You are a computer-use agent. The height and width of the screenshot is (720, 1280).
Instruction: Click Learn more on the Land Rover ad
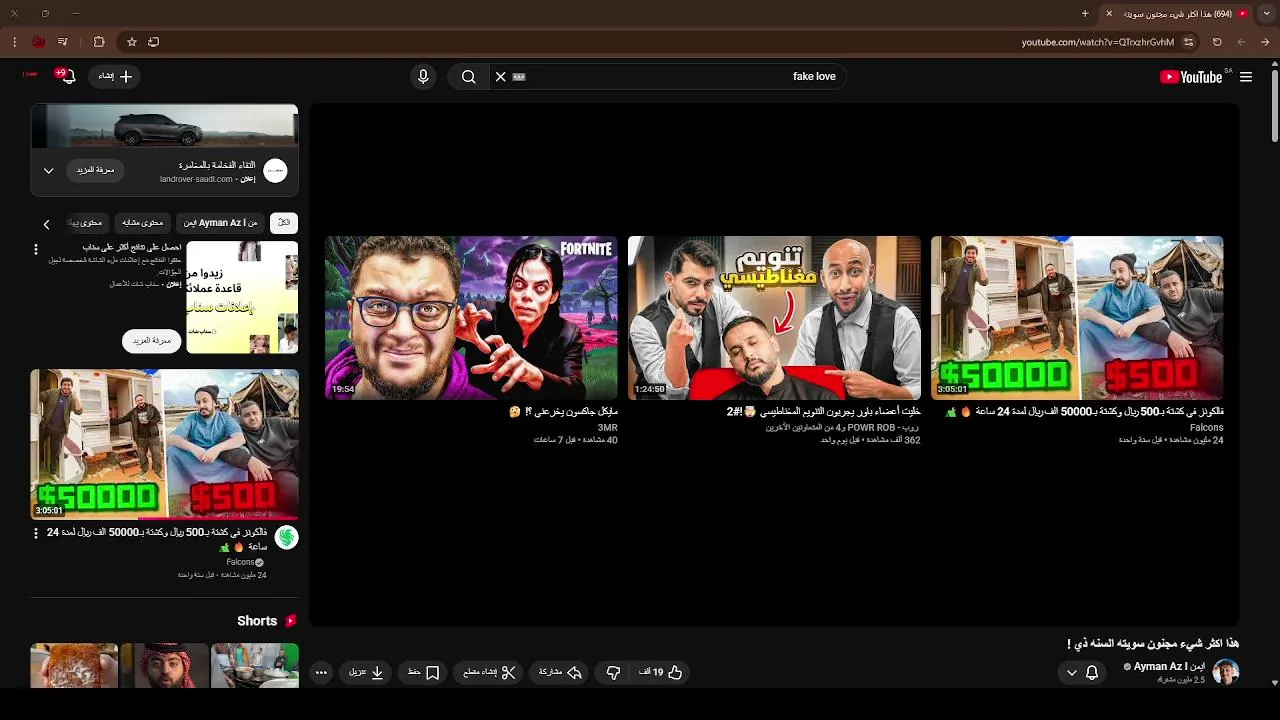coord(96,170)
